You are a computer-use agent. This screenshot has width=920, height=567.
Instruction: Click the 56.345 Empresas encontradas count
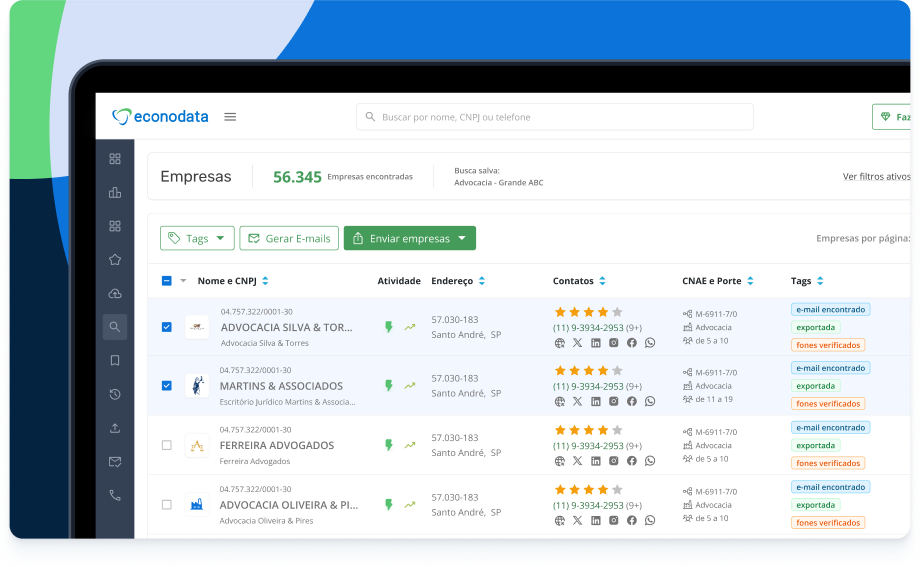343,176
